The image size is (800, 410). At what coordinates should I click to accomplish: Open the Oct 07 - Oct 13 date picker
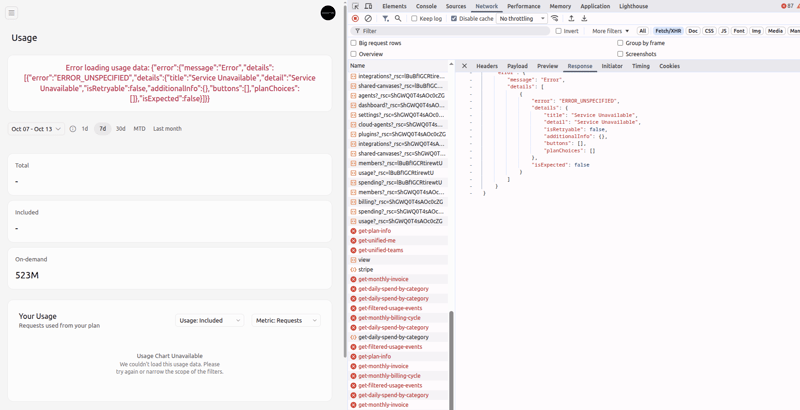pos(36,129)
